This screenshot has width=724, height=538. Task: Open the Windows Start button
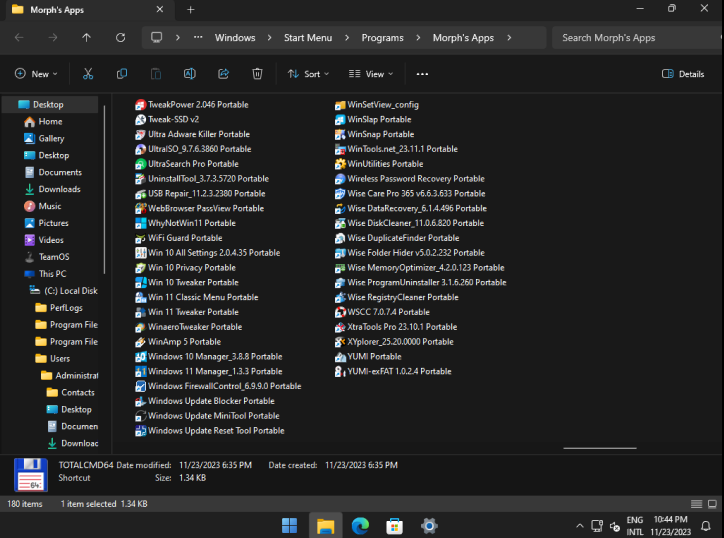pos(290,526)
